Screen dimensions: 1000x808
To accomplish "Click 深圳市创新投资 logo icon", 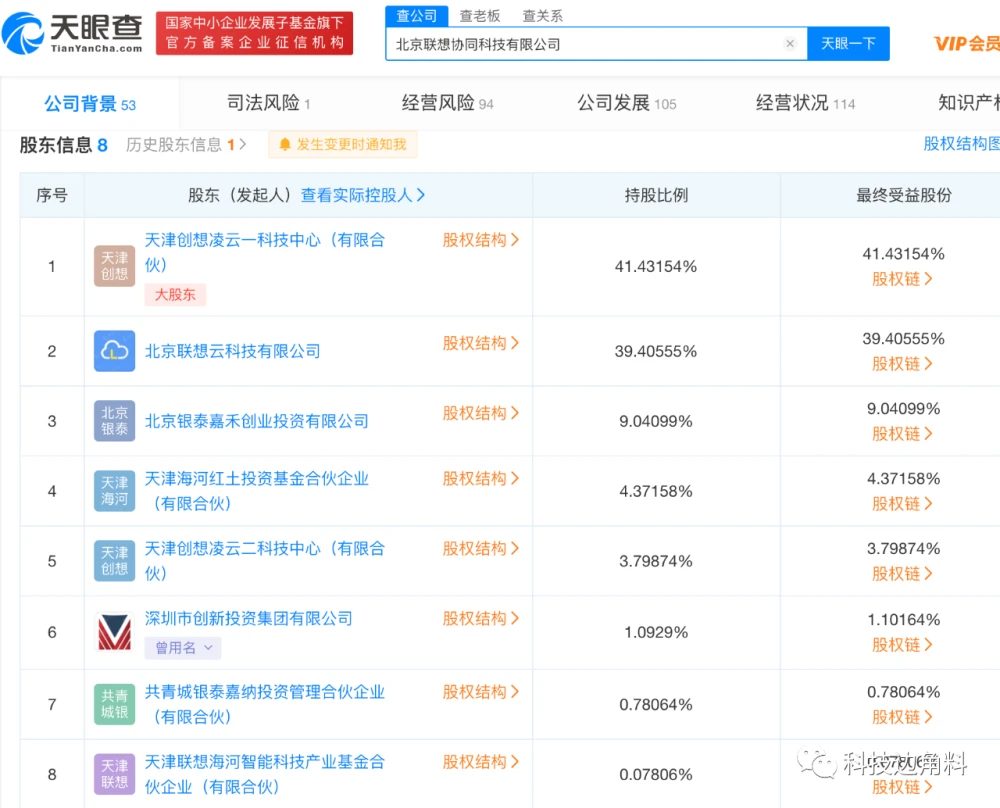I will (x=114, y=632).
